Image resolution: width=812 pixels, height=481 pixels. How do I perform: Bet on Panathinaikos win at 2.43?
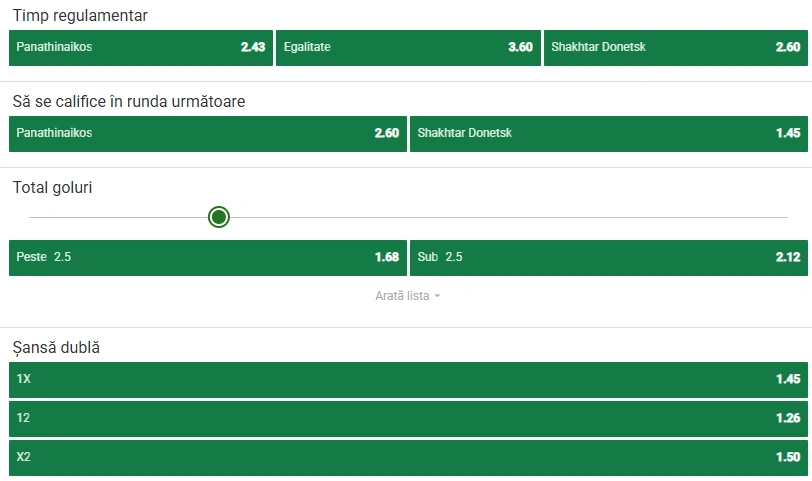141,48
